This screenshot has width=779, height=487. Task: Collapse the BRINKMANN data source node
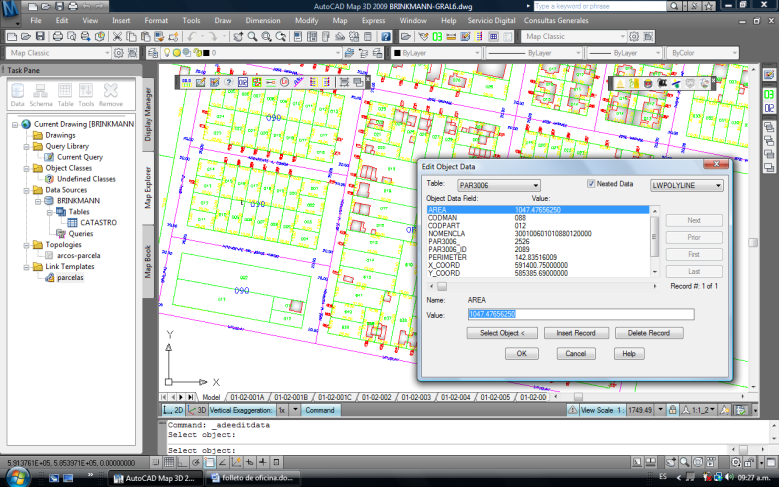pyautogui.click(x=38, y=201)
